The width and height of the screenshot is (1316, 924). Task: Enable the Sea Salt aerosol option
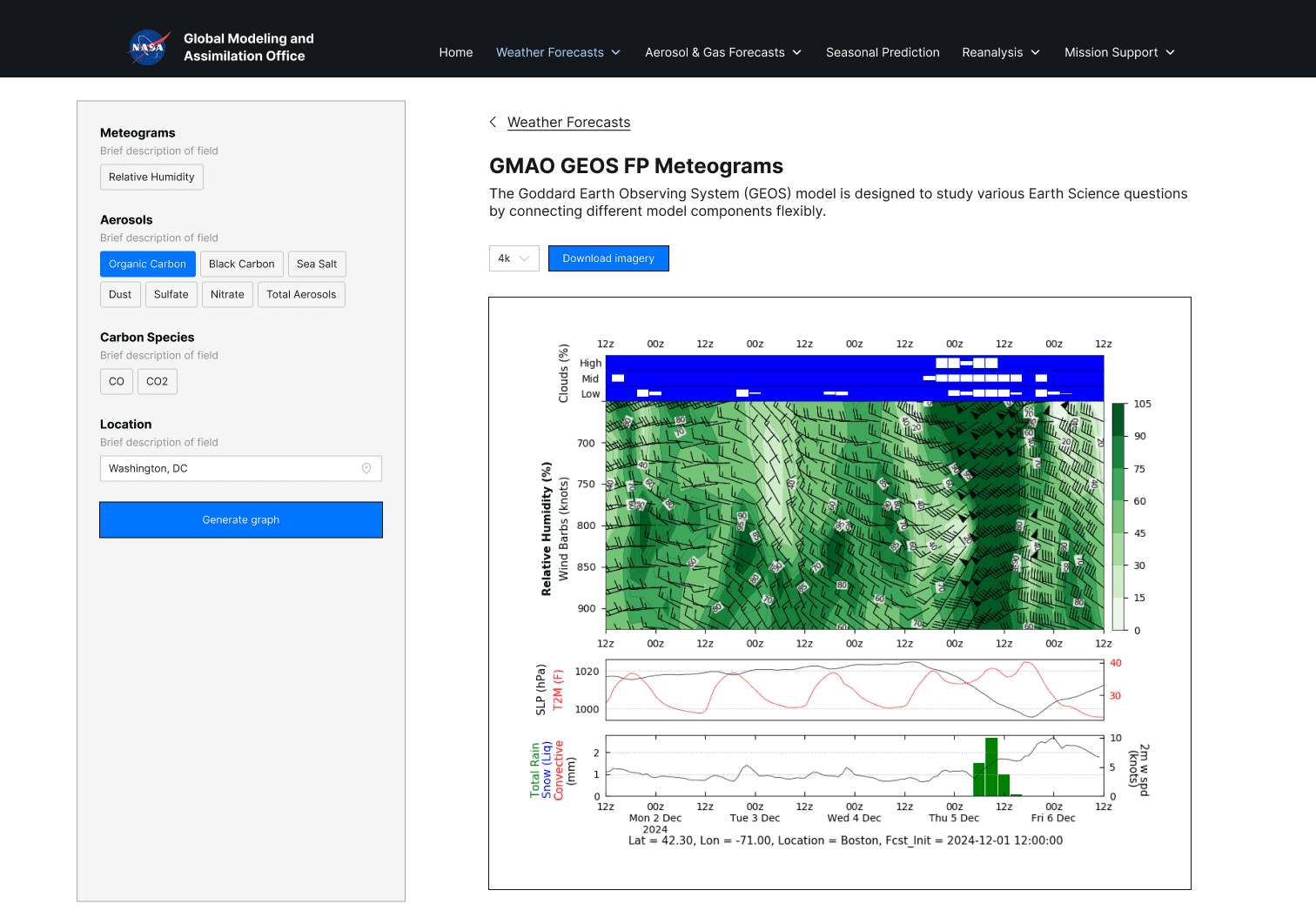pyautogui.click(x=317, y=264)
